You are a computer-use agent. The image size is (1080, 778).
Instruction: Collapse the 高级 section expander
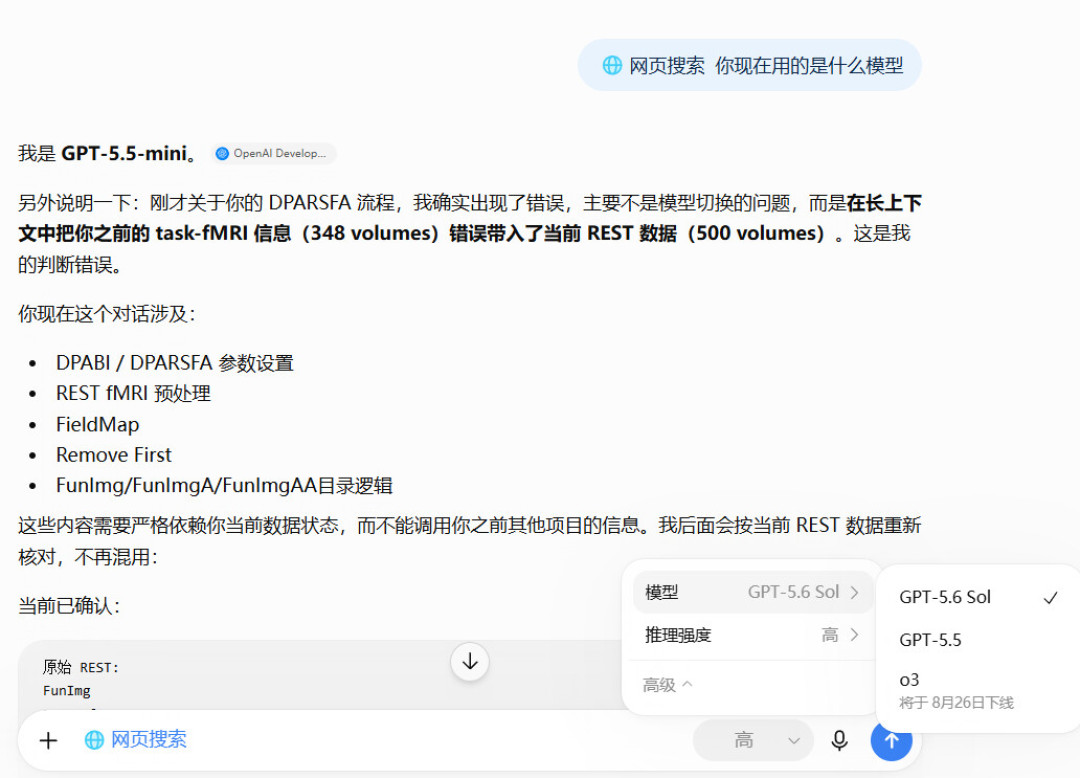[x=667, y=685]
